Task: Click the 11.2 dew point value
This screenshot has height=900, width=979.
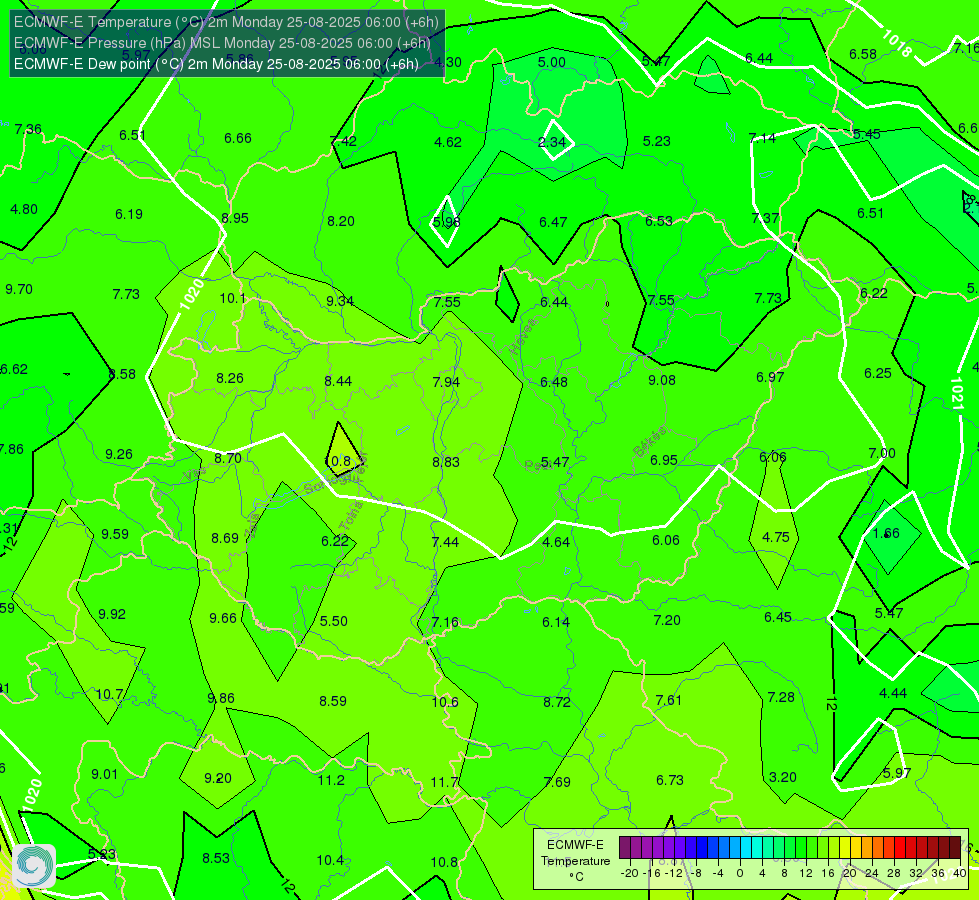Action: pyautogui.click(x=331, y=780)
